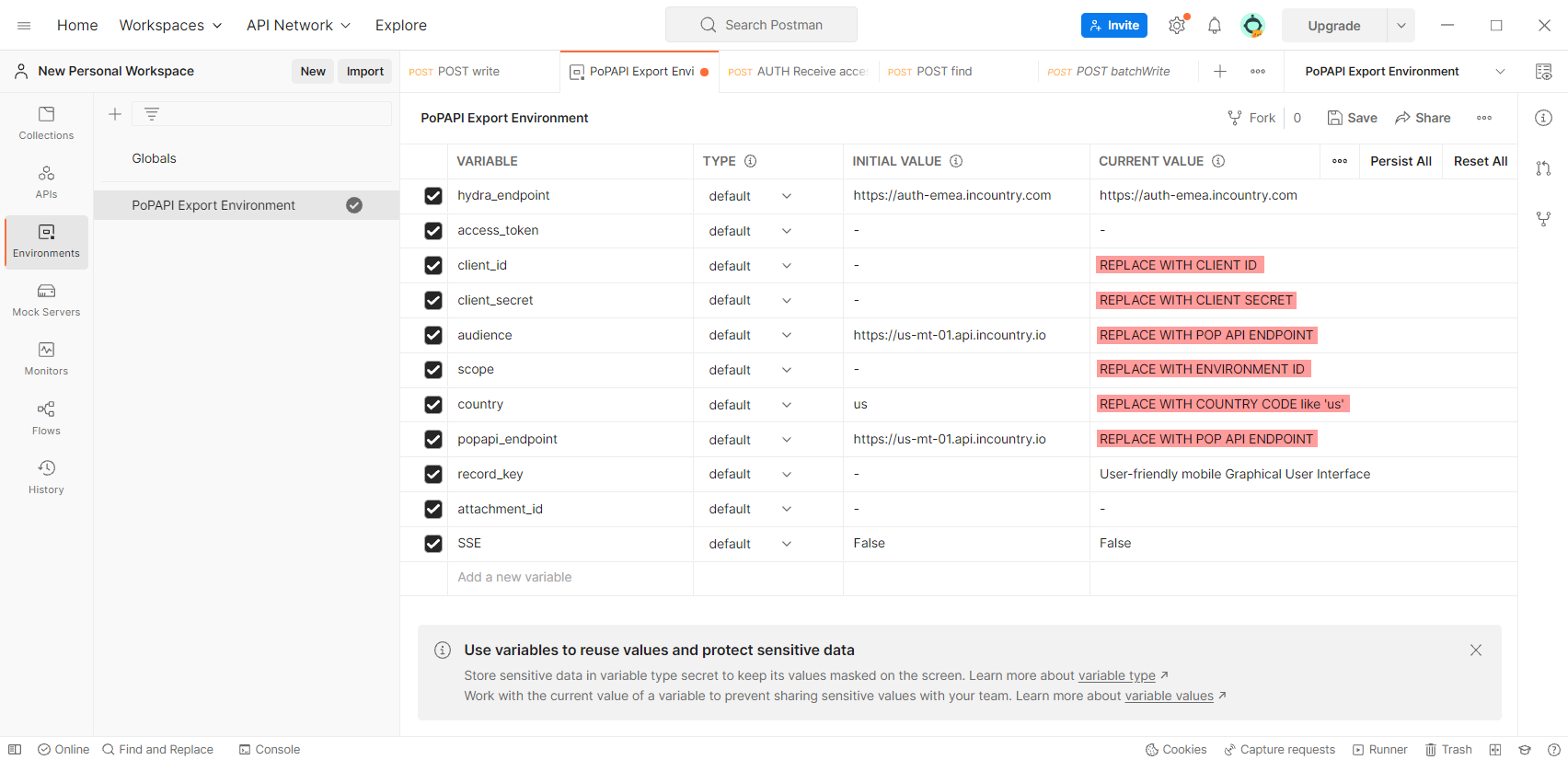
Task: Open the Monitors sidebar panel
Action: click(46, 359)
